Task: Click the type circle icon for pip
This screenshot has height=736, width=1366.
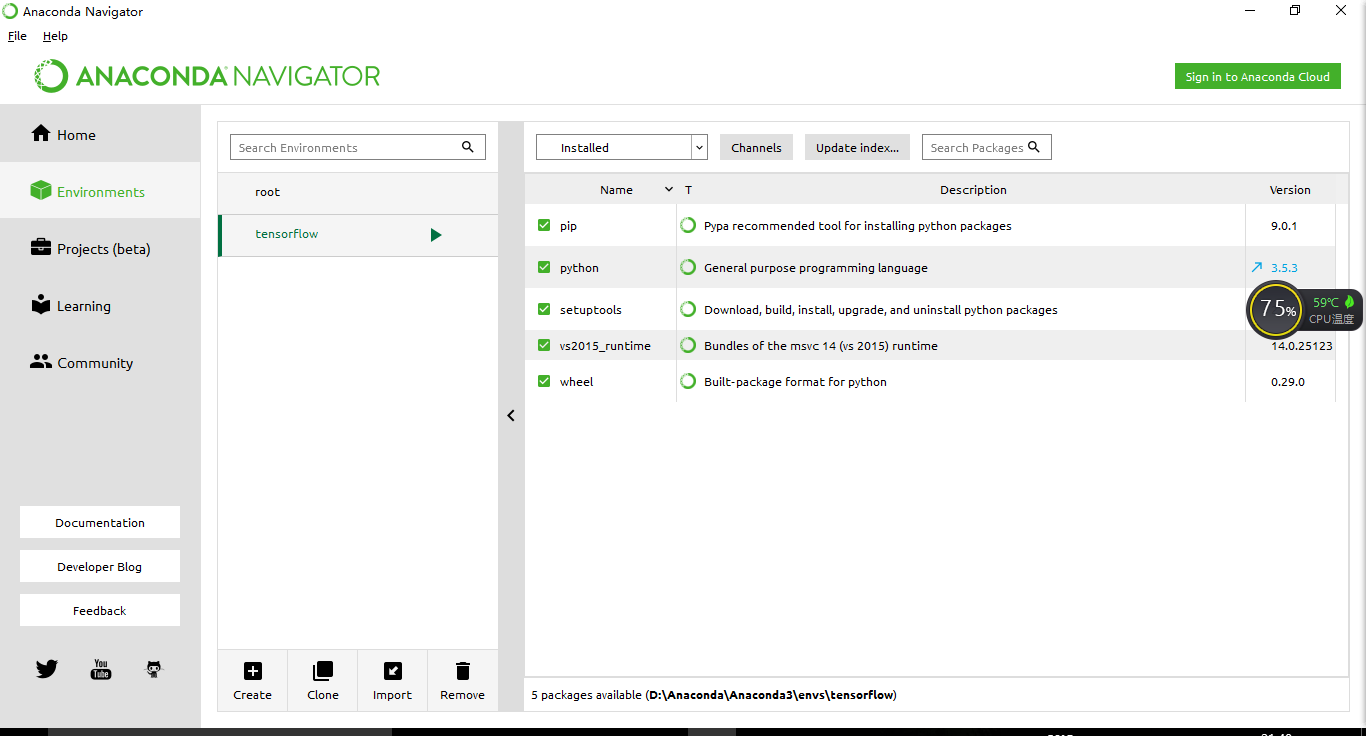Action: coord(688,225)
